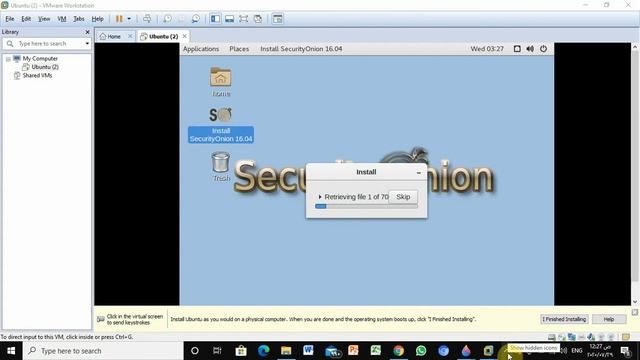Image resolution: width=640 pixels, height=360 pixels.
Task: Open Excel from taskbar
Action: click(x=376, y=351)
